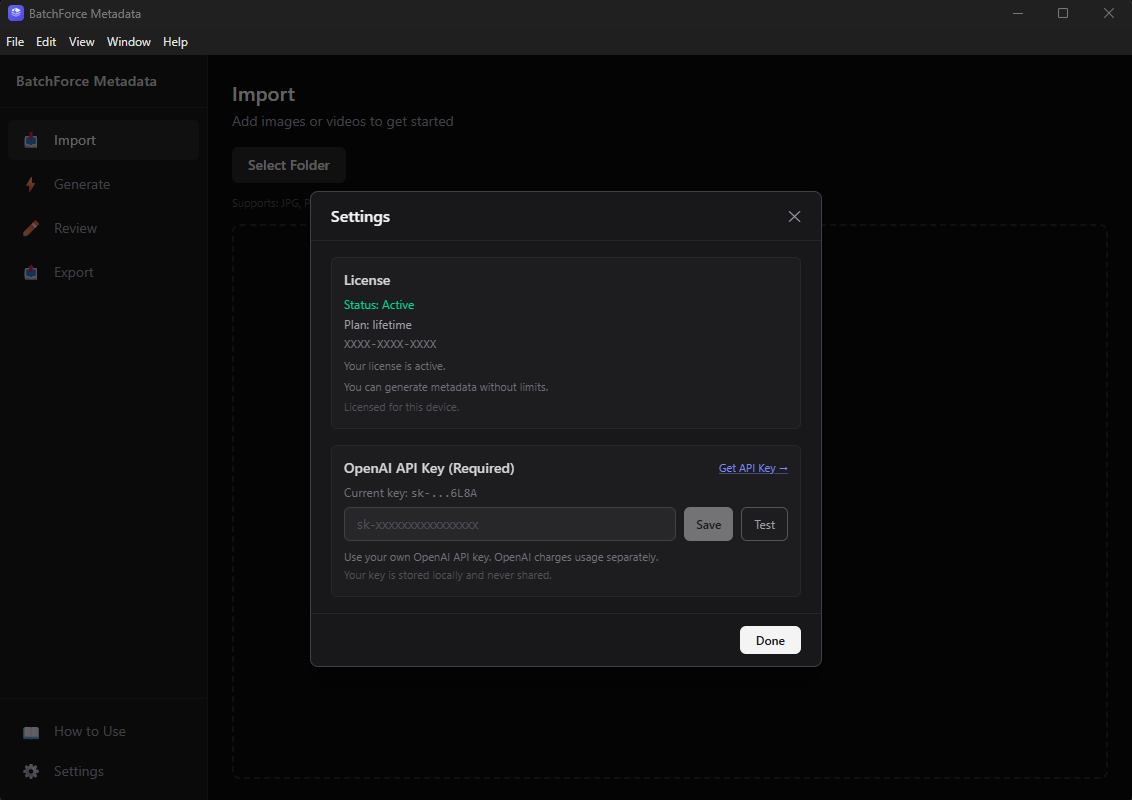Image resolution: width=1132 pixels, height=800 pixels.
Task: Click inside the sk-xxx API key field
Action: pyautogui.click(x=509, y=524)
